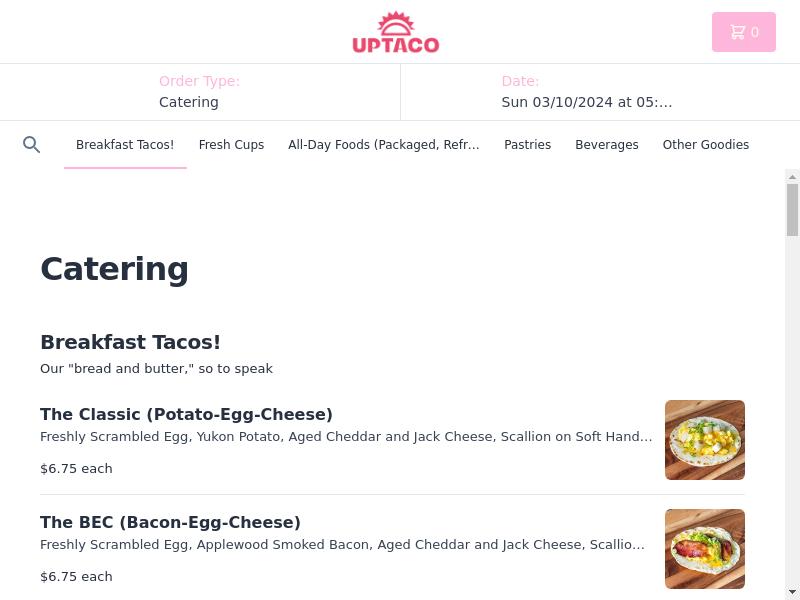
Task: Select the Breakfast Tacos! tab
Action: (x=125, y=145)
